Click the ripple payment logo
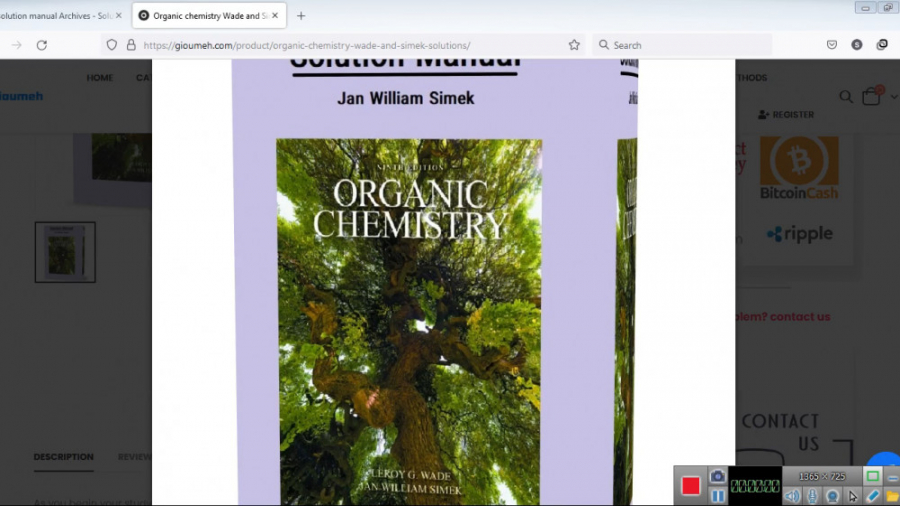This screenshot has width=900, height=506. pos(800,233)
